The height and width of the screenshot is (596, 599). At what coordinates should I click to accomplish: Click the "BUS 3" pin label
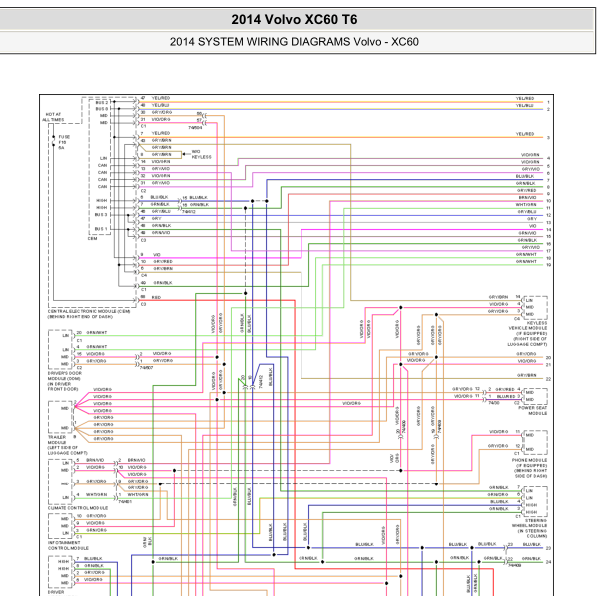101,215
